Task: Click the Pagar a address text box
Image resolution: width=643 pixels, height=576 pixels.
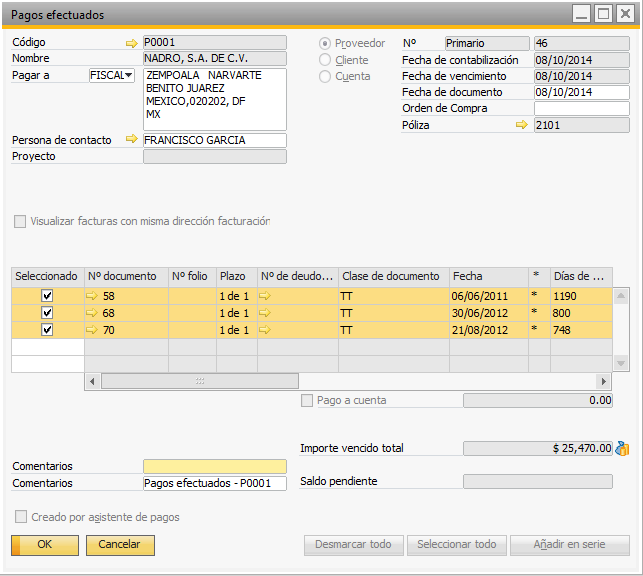Action: click(x=215, y=99)
